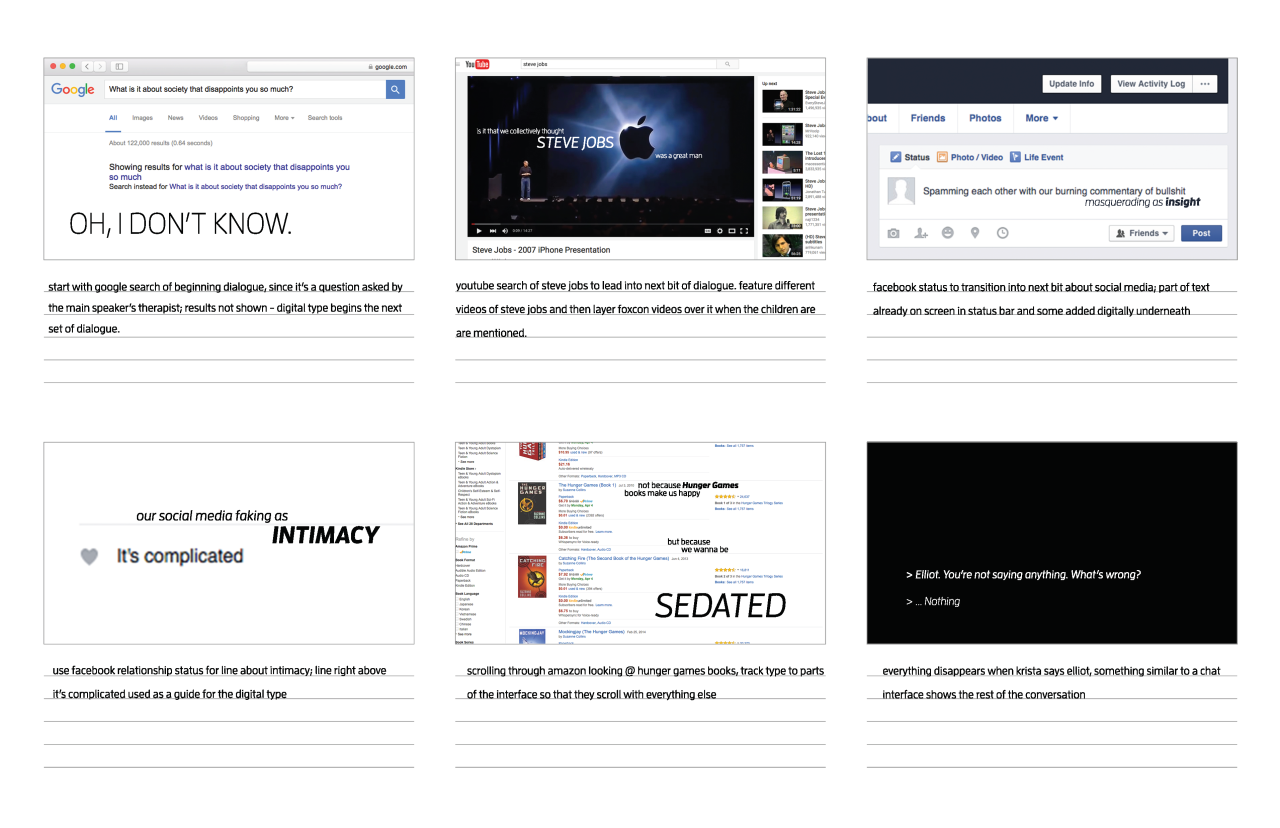
Task: Click the YouTube logo
Action: point(476,64)
